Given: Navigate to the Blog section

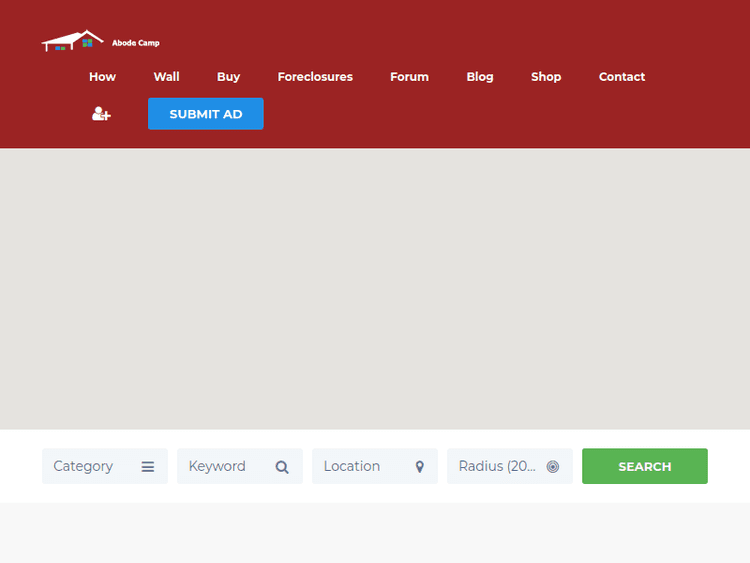Looking at the screenshot, I should (480, 77).
